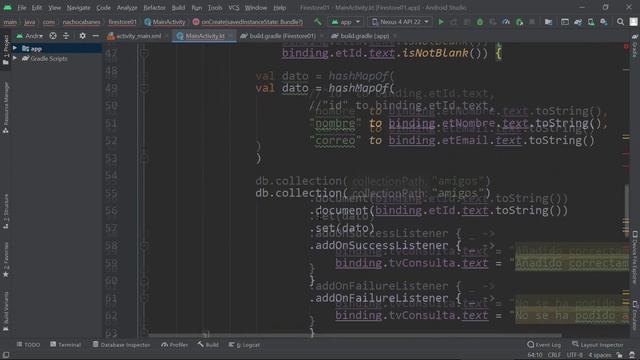
Task: Collapse the code fold at line 58
Action: [144, 245]
